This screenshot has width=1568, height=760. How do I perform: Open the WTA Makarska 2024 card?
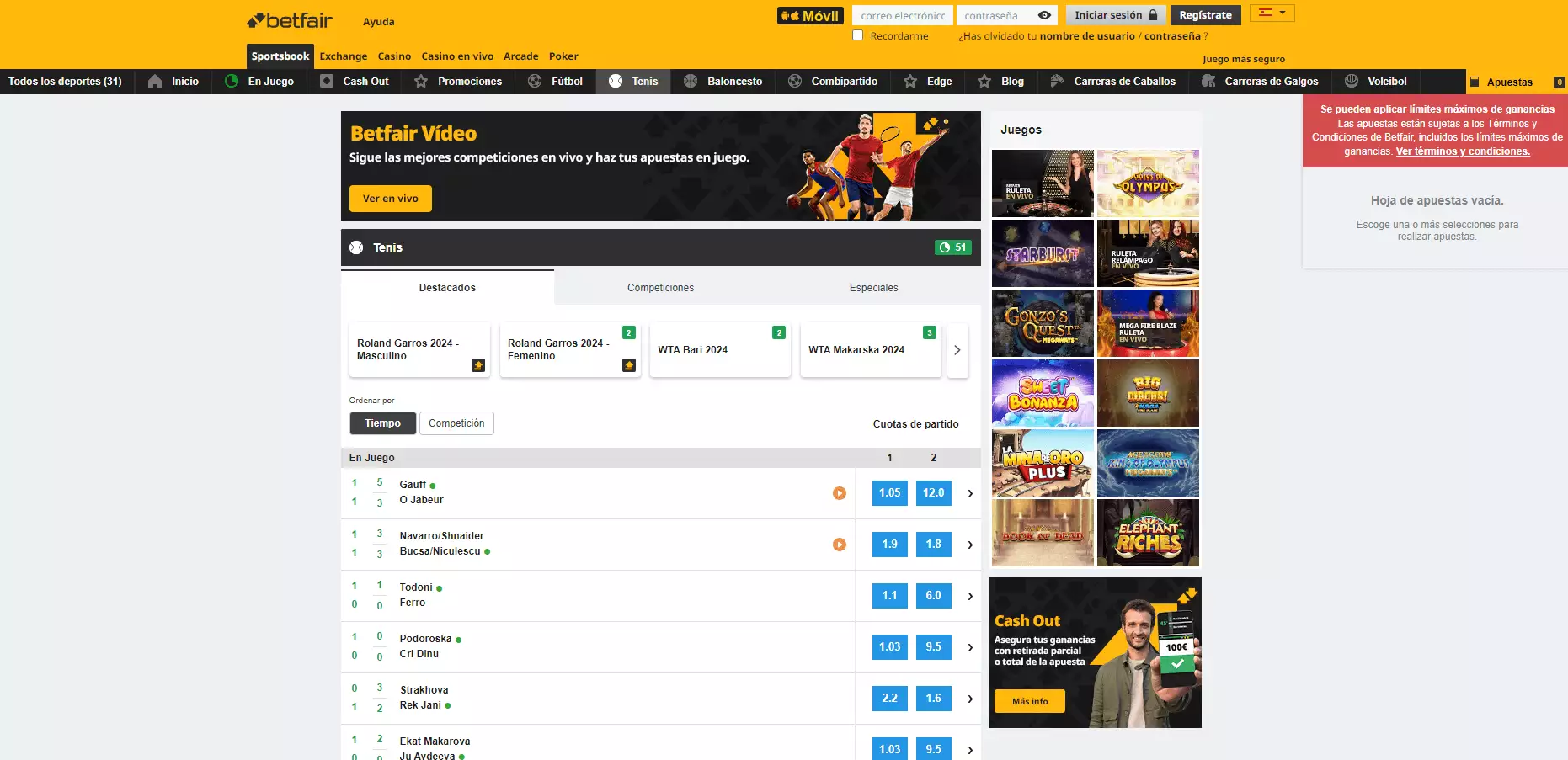871,350
